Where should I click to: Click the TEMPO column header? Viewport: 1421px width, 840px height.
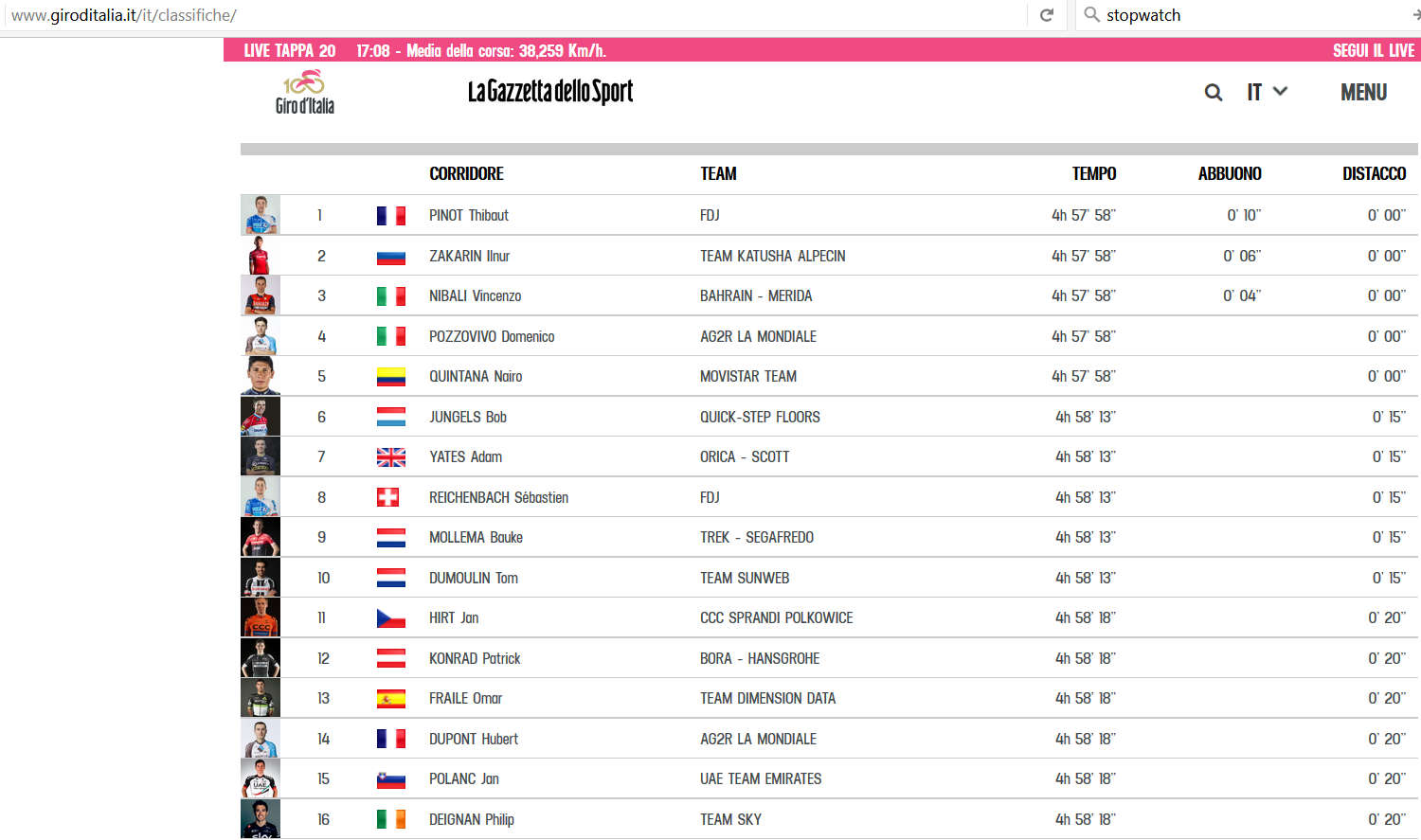point(1094,173)
